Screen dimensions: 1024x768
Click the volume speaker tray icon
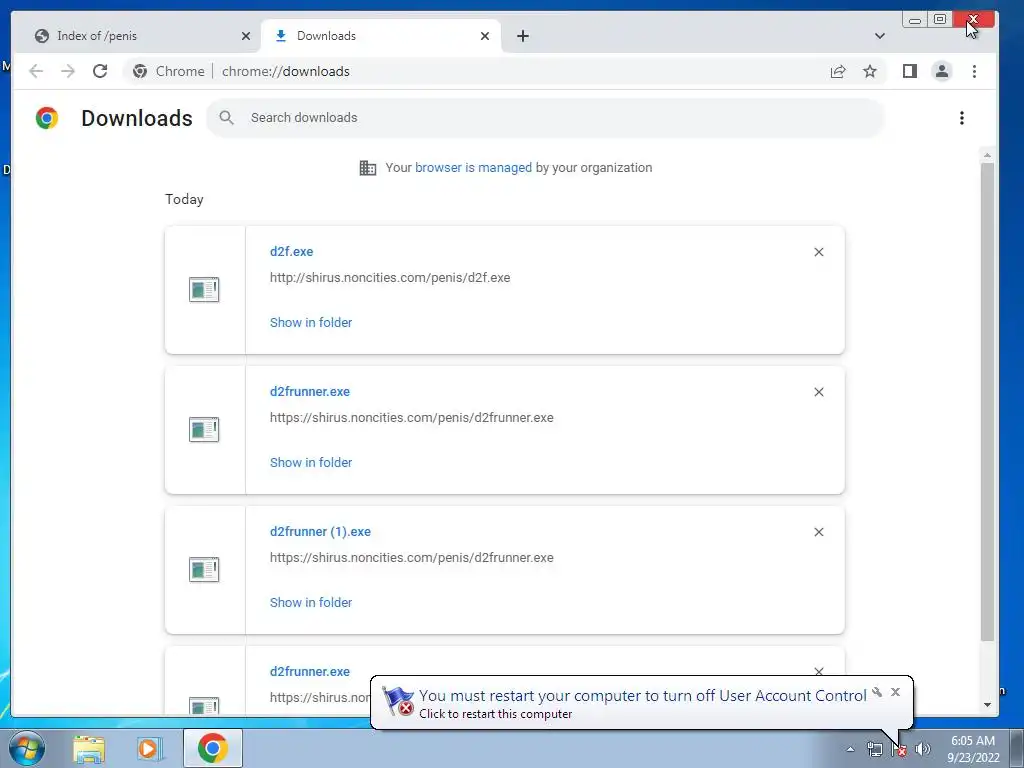pyautogui.click(x=922, y=749)
